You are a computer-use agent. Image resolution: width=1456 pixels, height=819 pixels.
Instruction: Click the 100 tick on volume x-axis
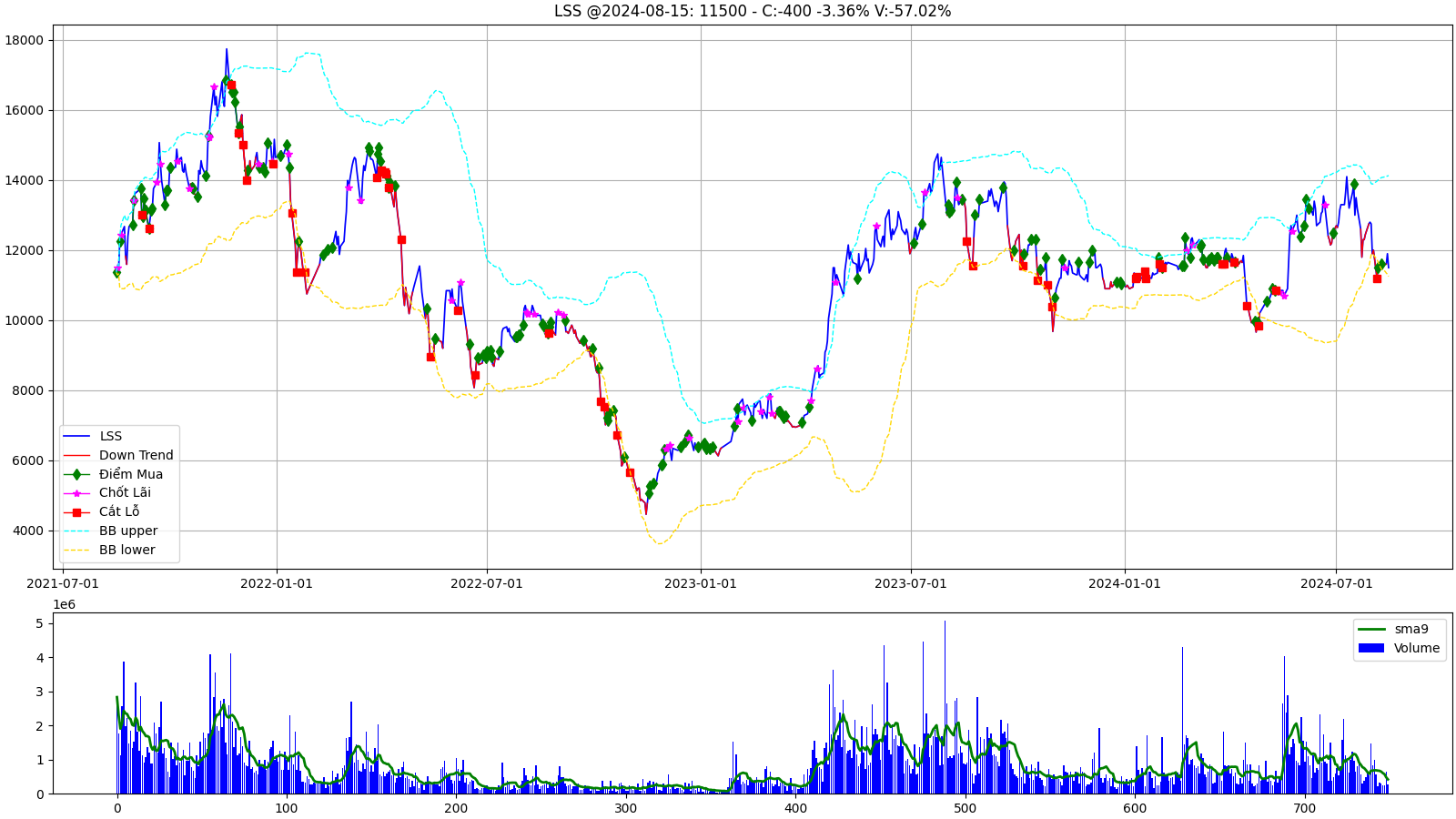coord(287,808)
